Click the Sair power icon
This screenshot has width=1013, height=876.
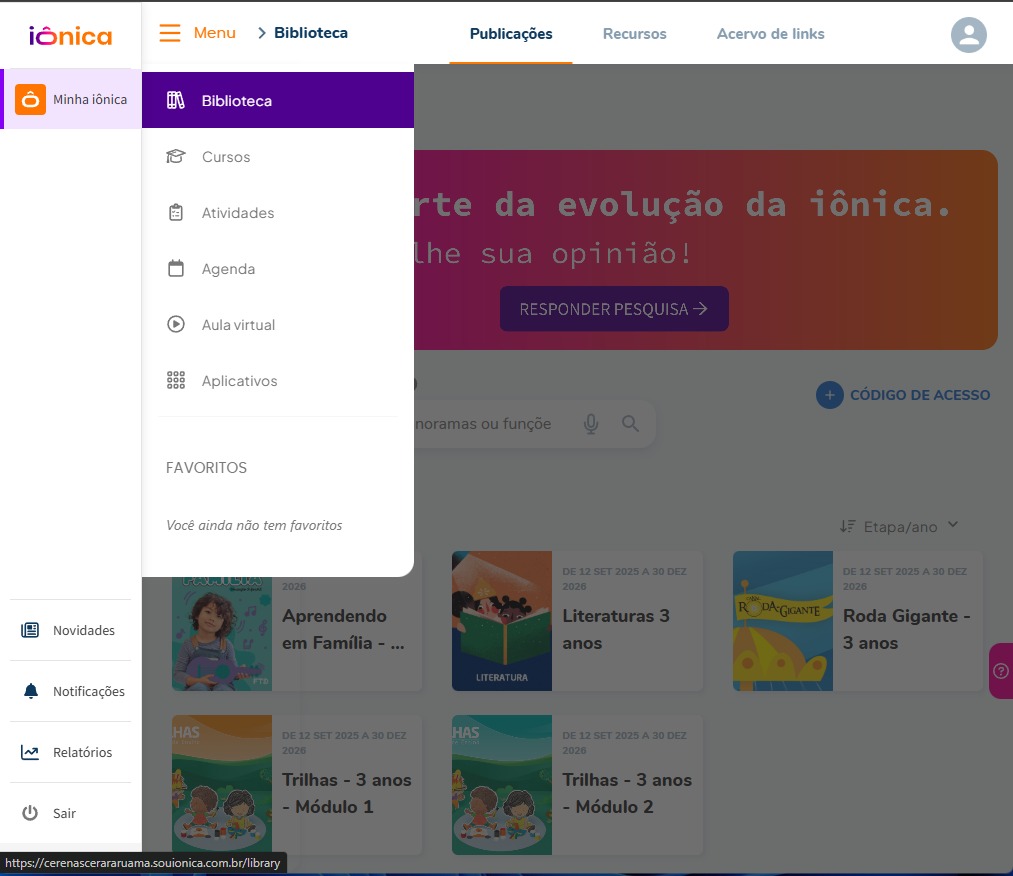pyautogui.click(x=33, y=812)
